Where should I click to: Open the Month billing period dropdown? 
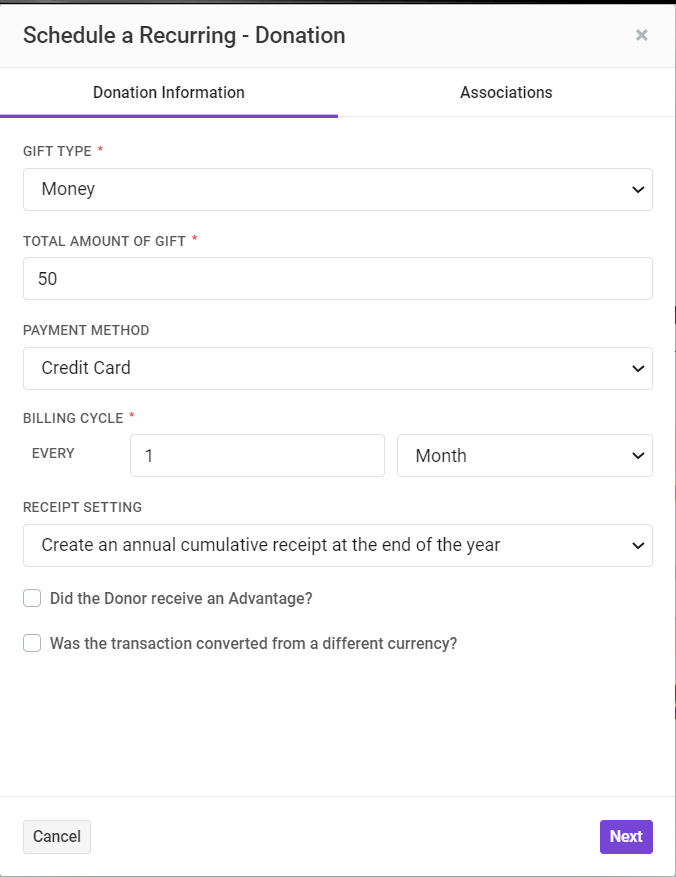[524, 455]
